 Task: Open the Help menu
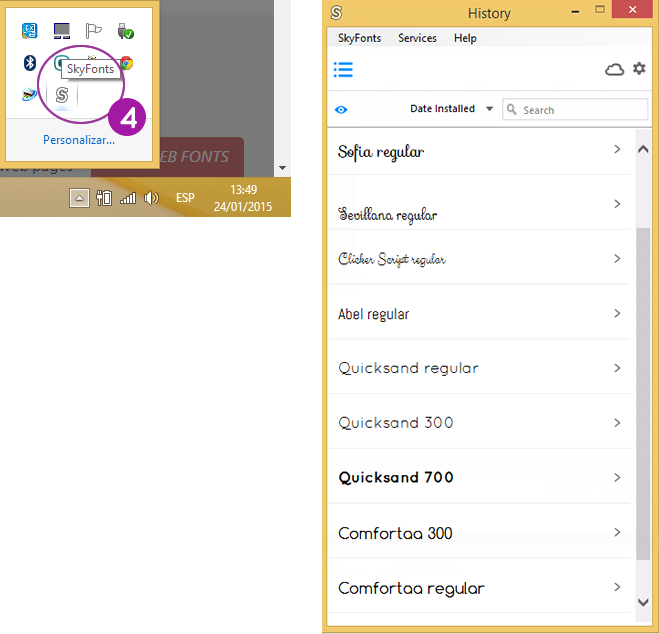tap(465, 38)
